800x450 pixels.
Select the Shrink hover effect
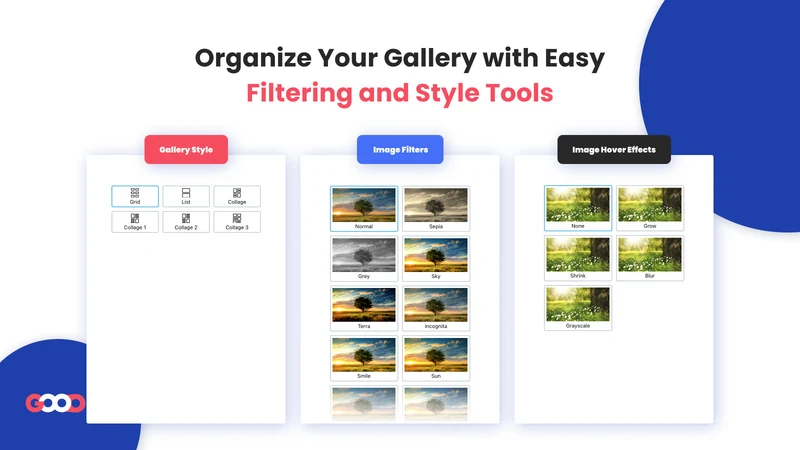click(578, 258)
